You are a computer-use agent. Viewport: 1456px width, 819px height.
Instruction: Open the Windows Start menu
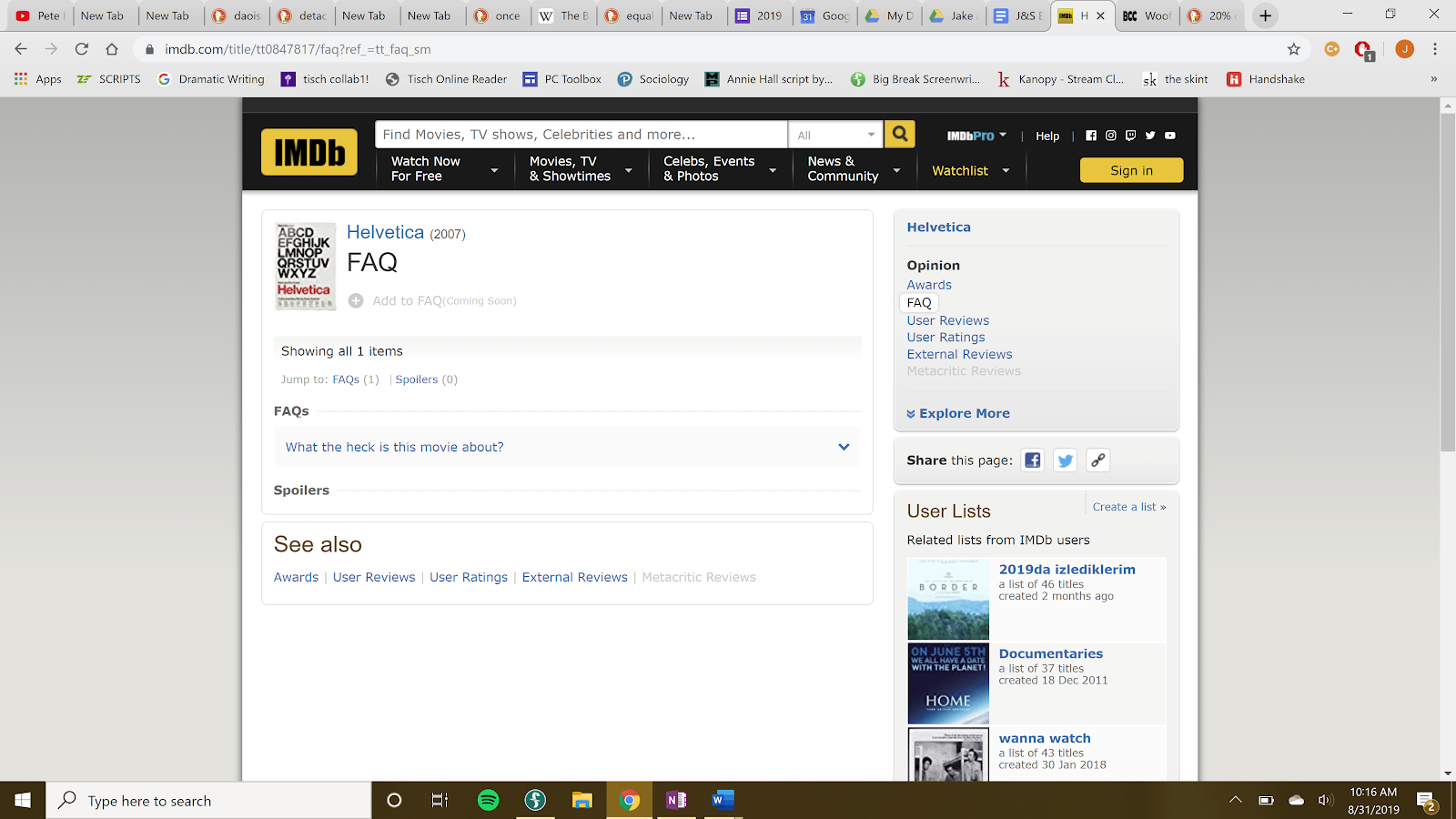(x=23, y=800)
